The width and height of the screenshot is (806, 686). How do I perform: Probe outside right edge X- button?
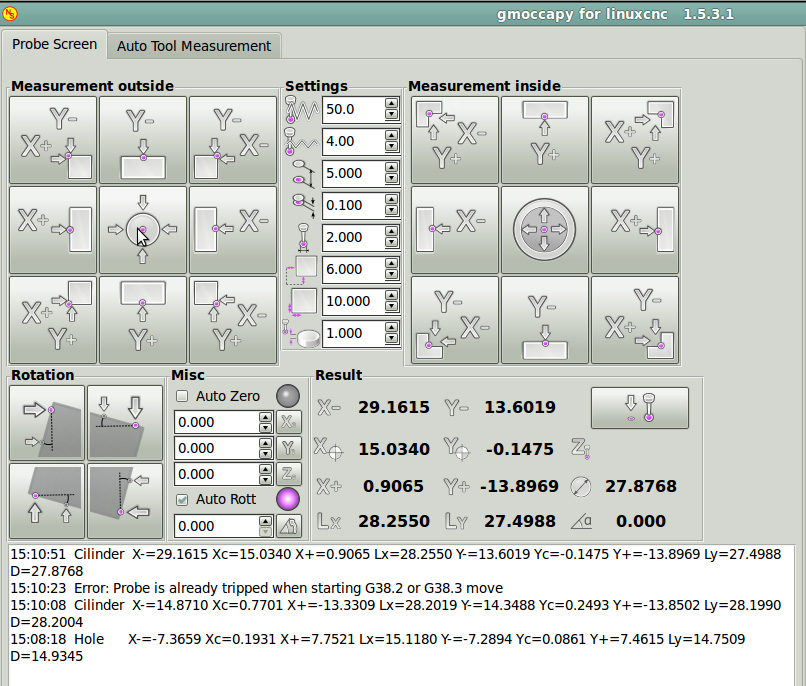pos(233,230)
